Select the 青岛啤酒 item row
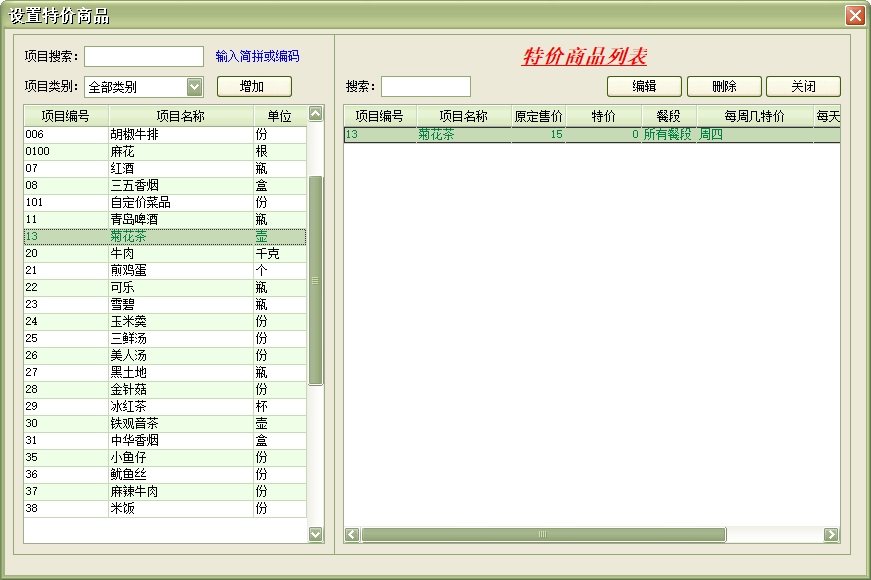The height and width of the screenshot is (580, 871). (165, 219)
